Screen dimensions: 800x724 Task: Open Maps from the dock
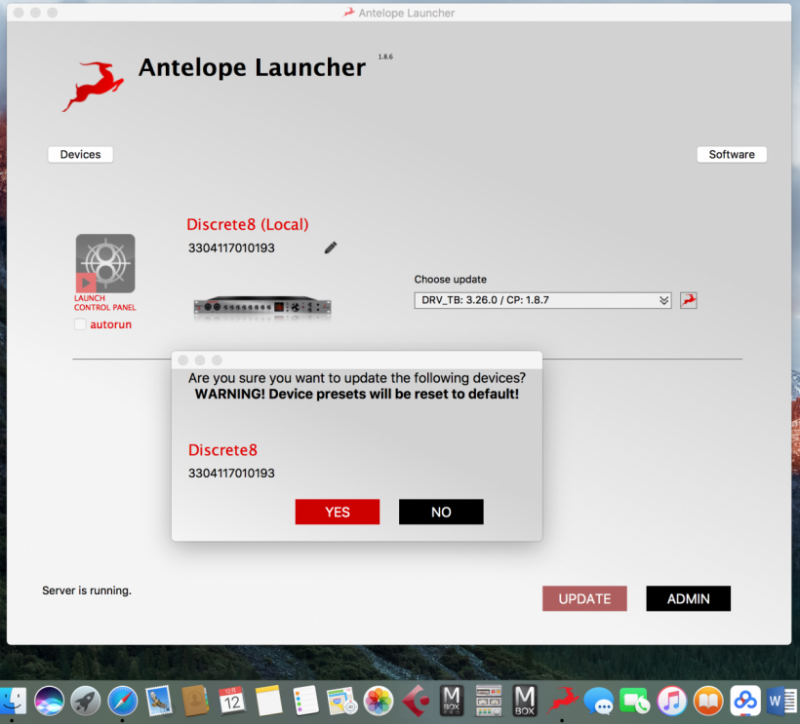click(341, 701)
